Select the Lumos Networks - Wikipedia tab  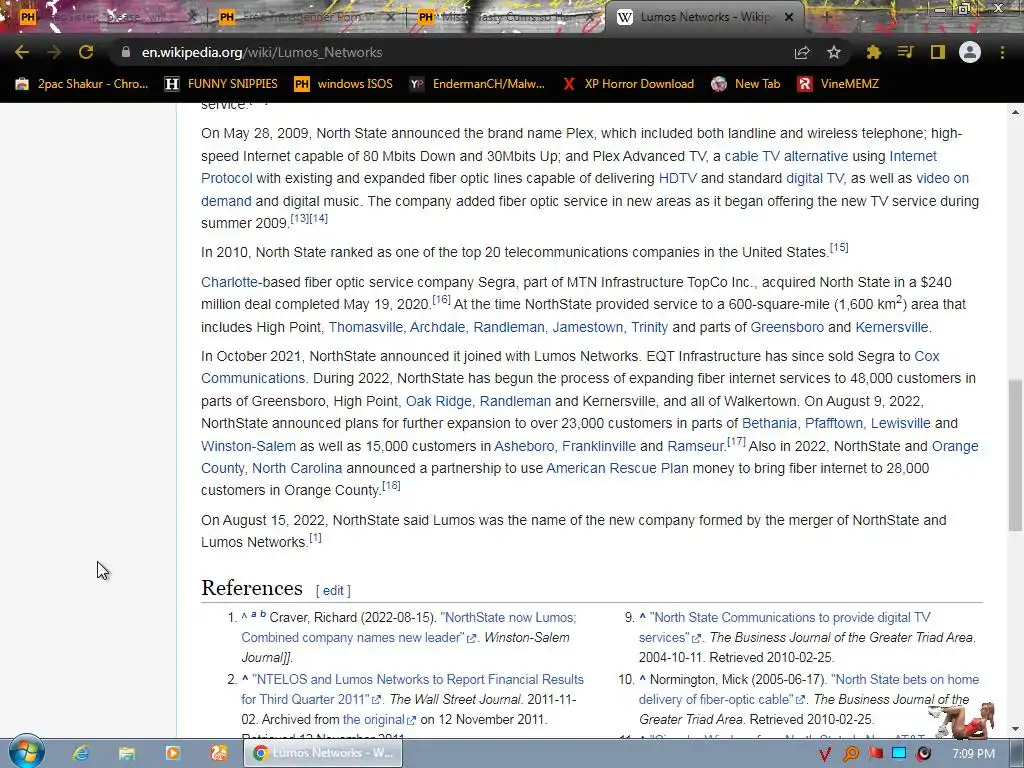point(704,17)
